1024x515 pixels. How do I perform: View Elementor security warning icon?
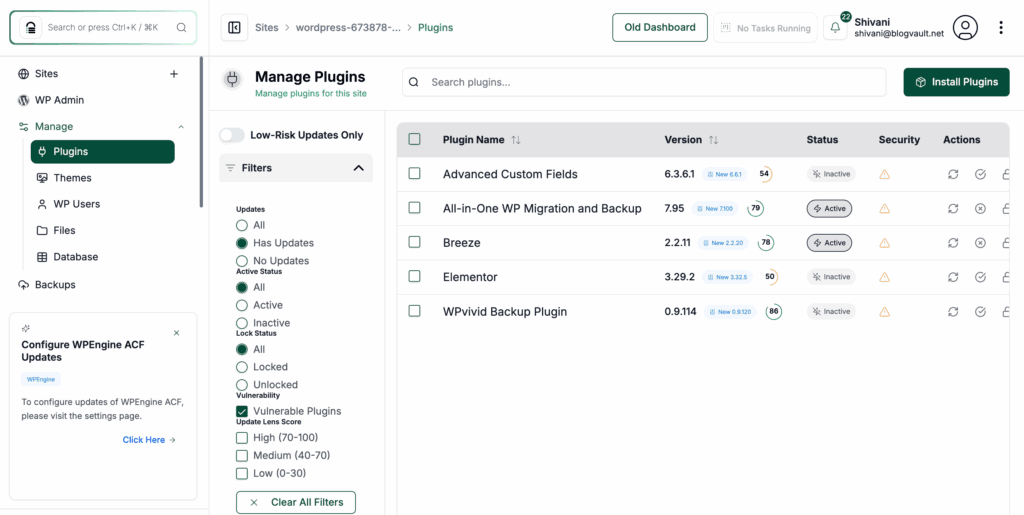tap(884, 277)
